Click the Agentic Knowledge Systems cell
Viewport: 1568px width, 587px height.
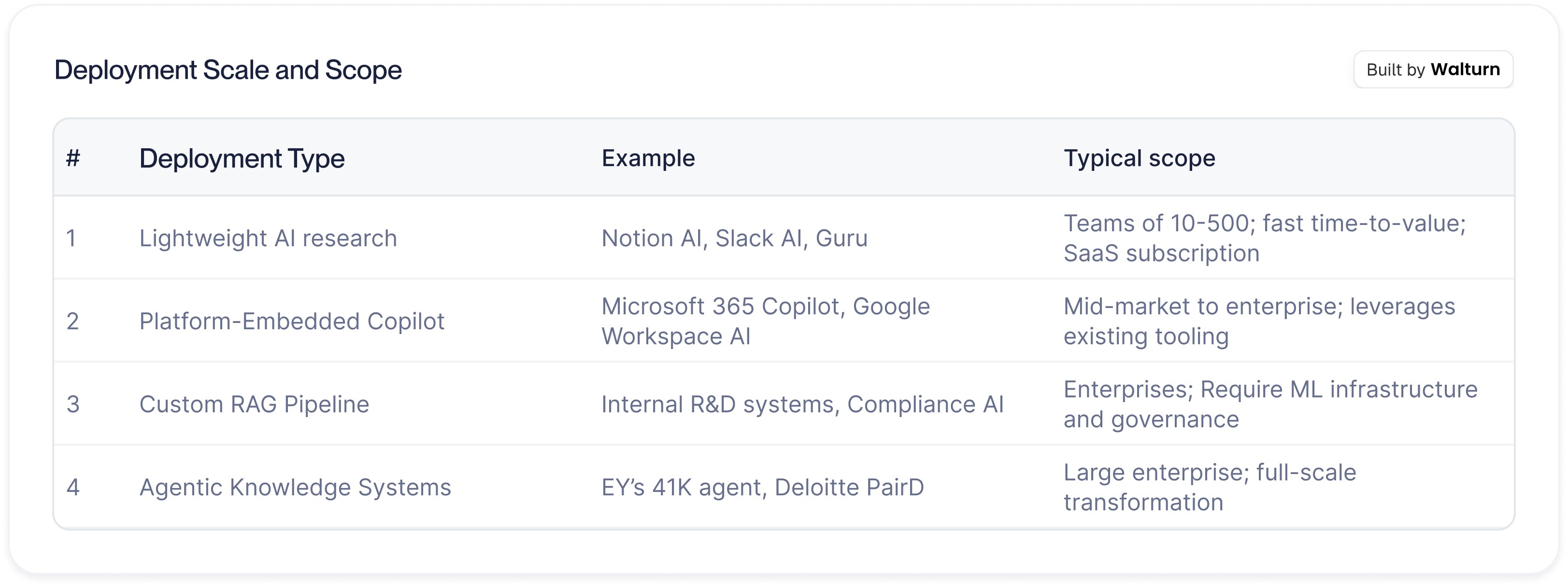coord(295,487)
